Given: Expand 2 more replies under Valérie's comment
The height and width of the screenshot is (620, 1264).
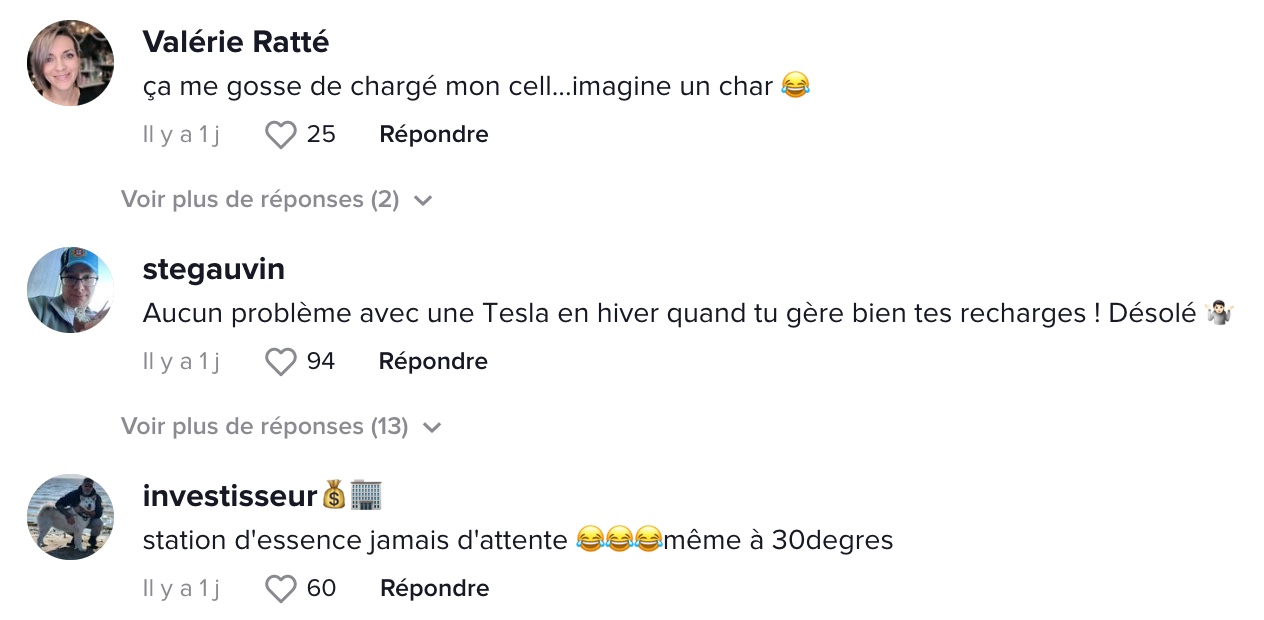Looking at the screenshot, I should [260, 200].
